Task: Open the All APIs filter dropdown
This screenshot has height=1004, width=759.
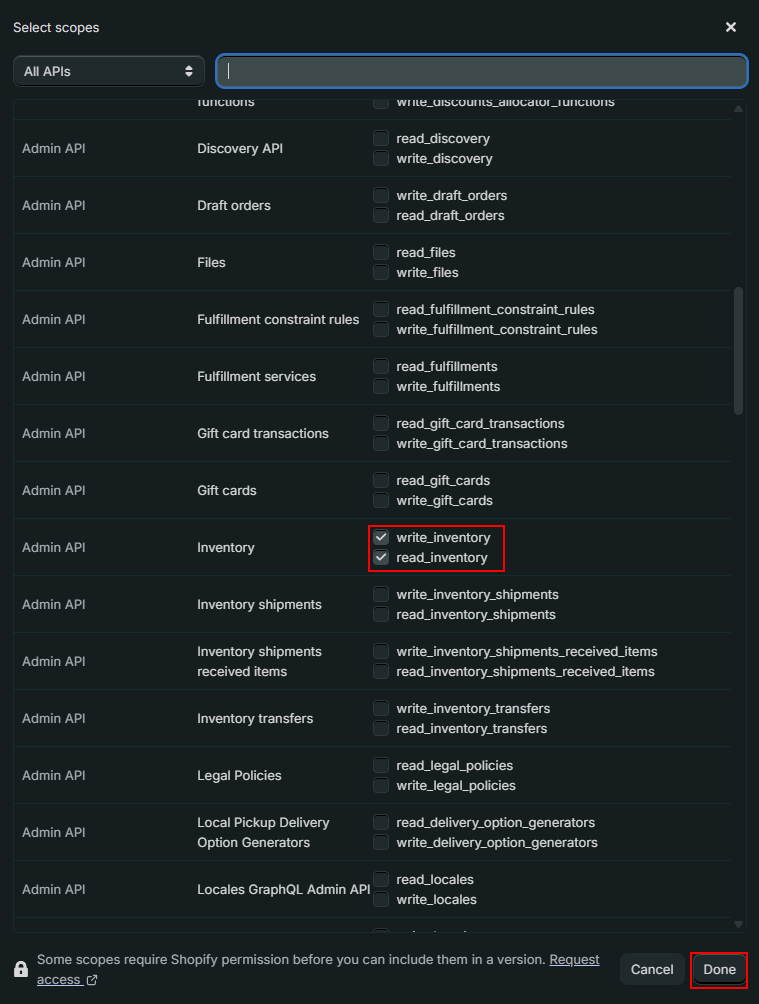Action: (x=108, y=71)
